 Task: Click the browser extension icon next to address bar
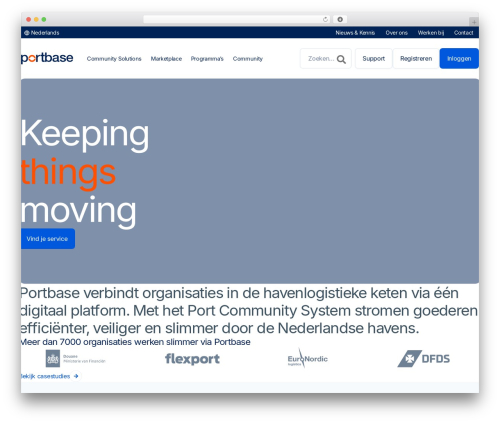(x=340, y=19)
